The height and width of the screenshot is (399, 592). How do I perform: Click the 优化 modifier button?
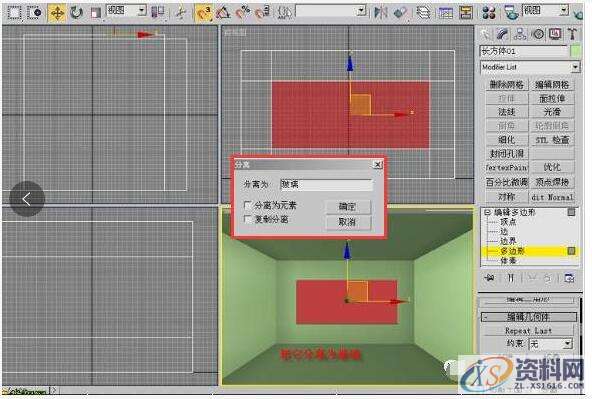[552, 167]
